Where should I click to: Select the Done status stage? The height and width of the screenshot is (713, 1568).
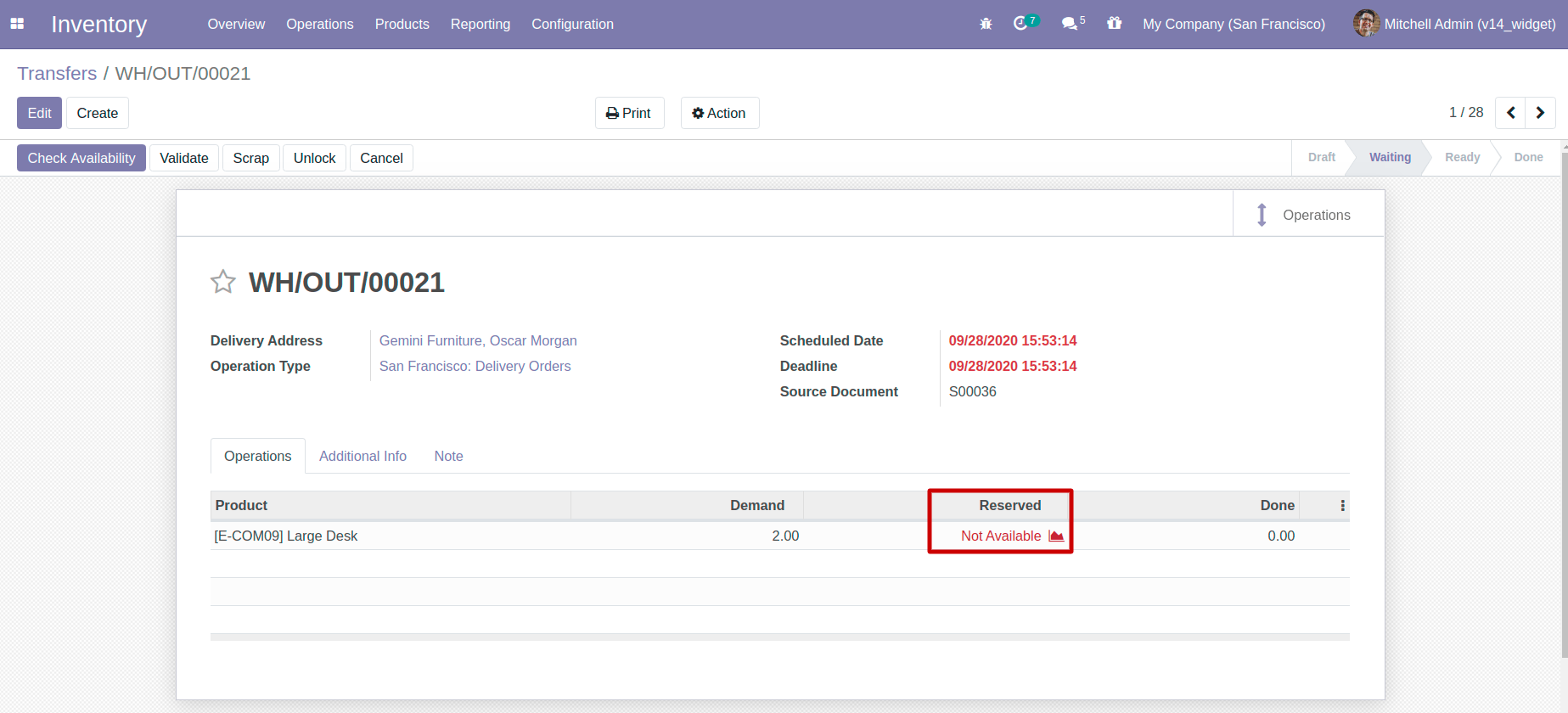[x=1528, y=157]
